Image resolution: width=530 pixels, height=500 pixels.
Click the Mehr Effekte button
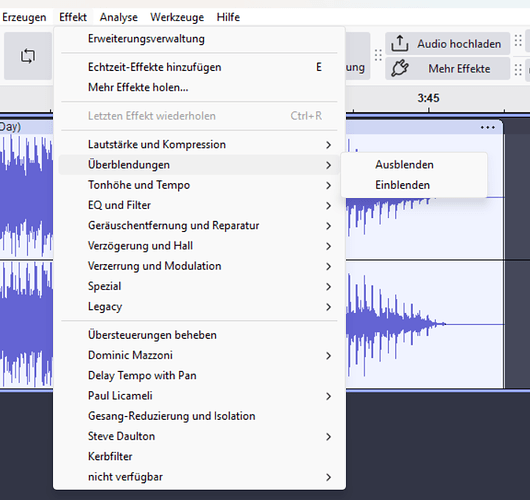pos(448,69)
